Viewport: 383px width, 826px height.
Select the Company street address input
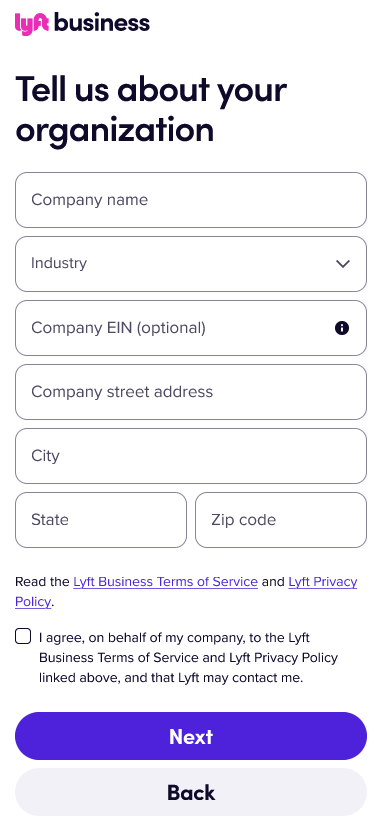(191, 392)
